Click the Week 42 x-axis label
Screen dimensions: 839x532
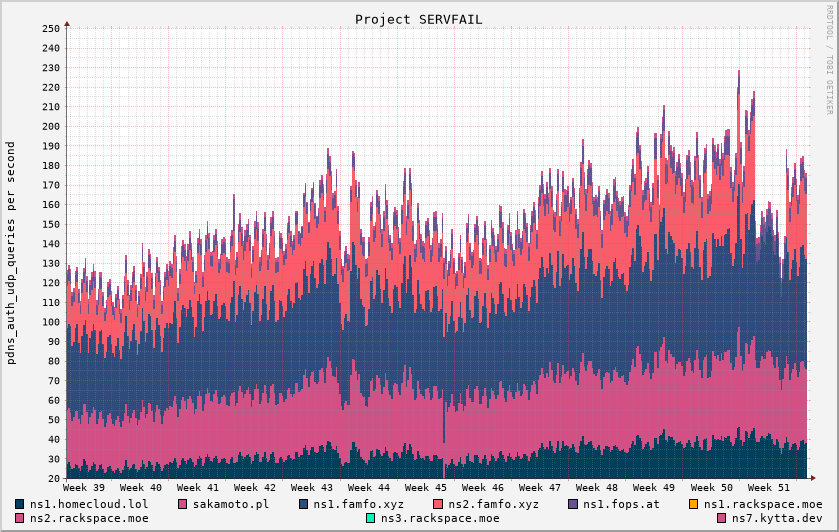click(x=255, y=487)
